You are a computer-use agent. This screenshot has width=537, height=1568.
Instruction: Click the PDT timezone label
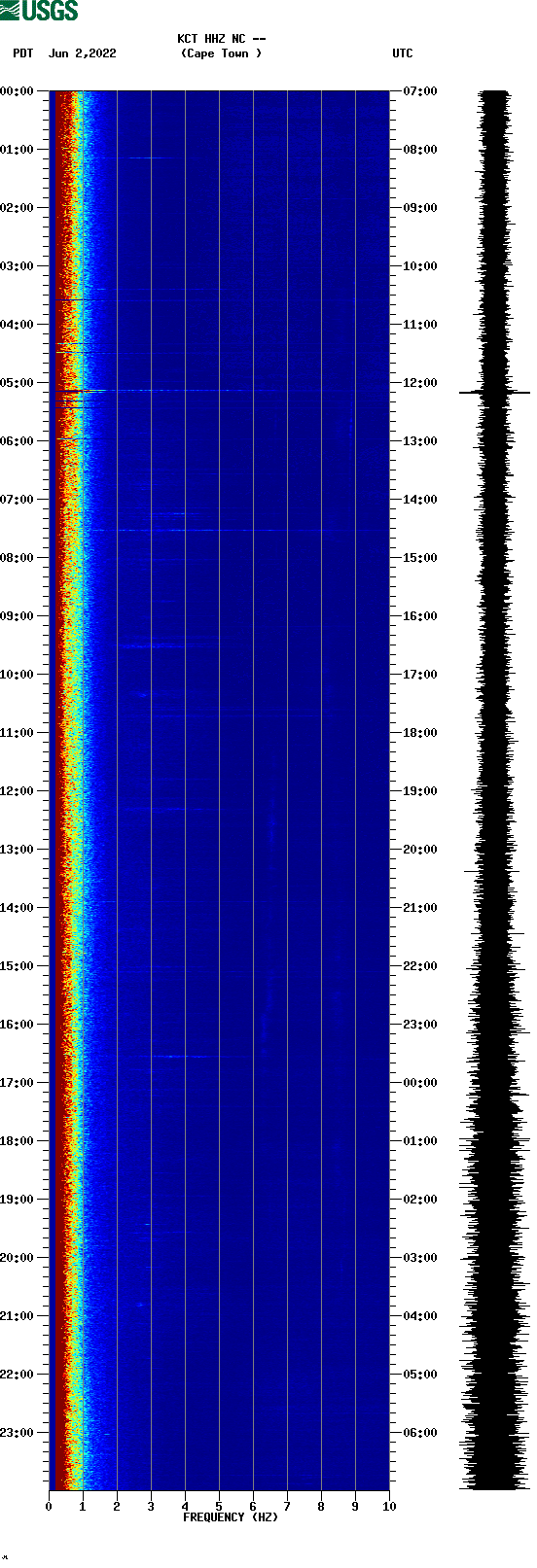23,53
